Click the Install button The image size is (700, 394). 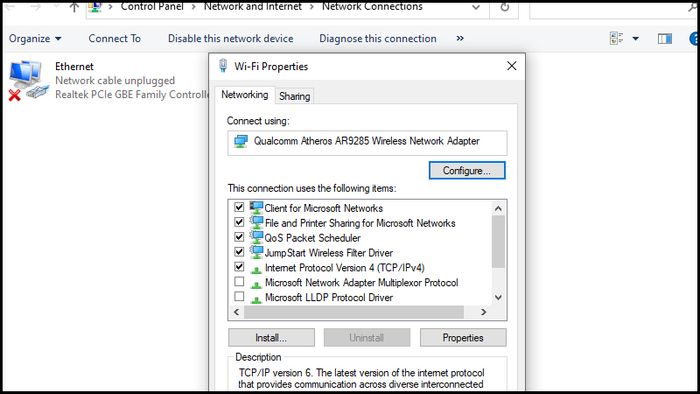click(271, 338)
